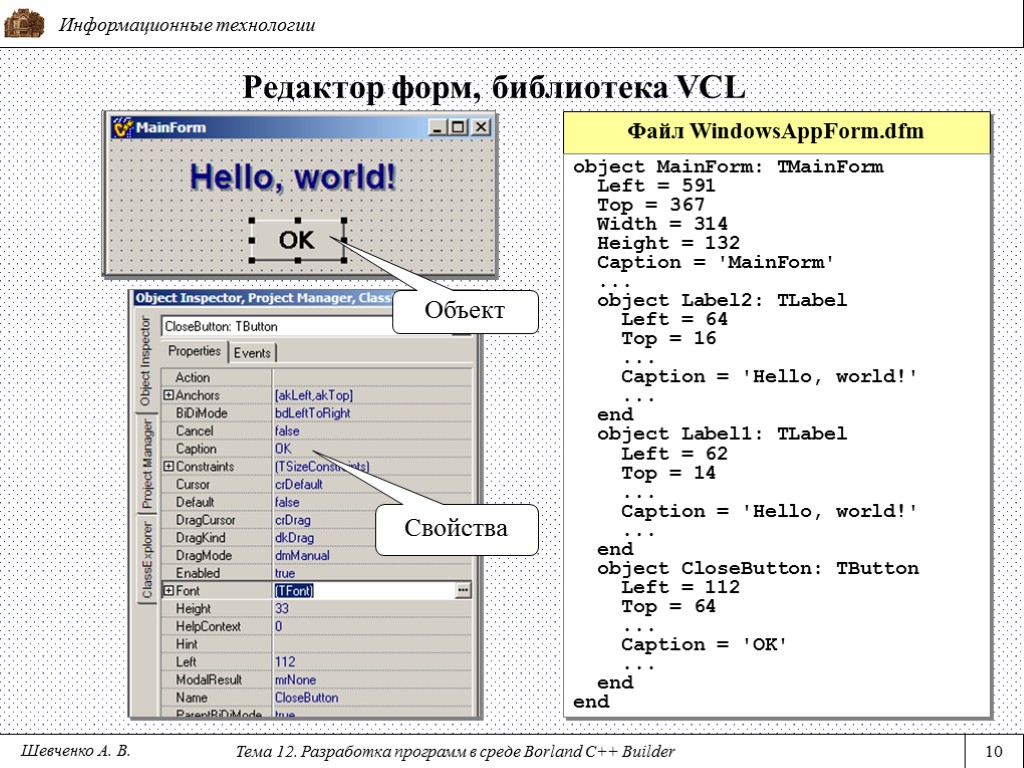Switch to the Properties tab

[194, 351]
